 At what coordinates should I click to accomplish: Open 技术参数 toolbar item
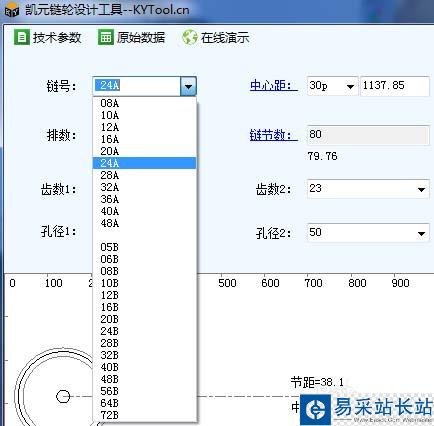(48, 37)
